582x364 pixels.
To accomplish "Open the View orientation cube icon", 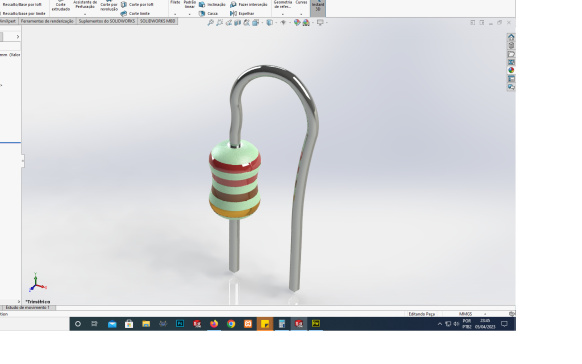I will point(255,23).
